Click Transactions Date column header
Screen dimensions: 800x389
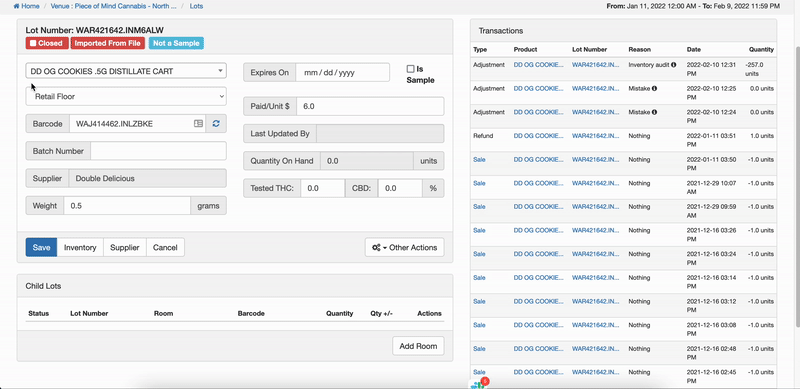point(693,50)
